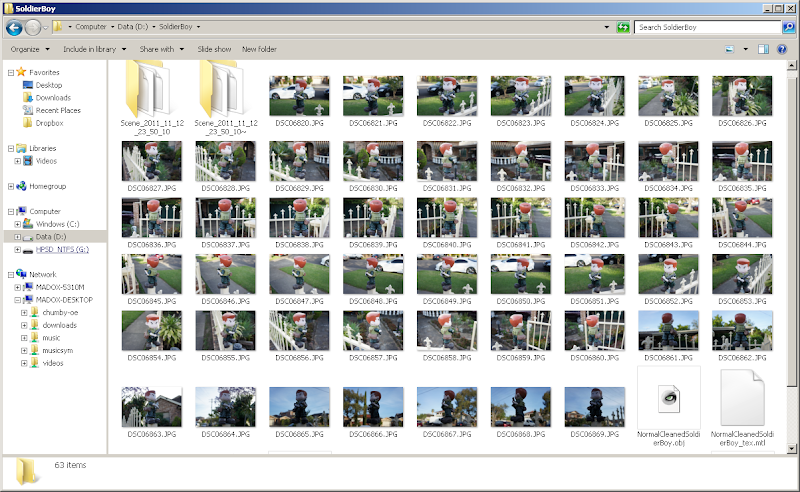Open the view options dropdown arrow

click(x=745, y=50)
